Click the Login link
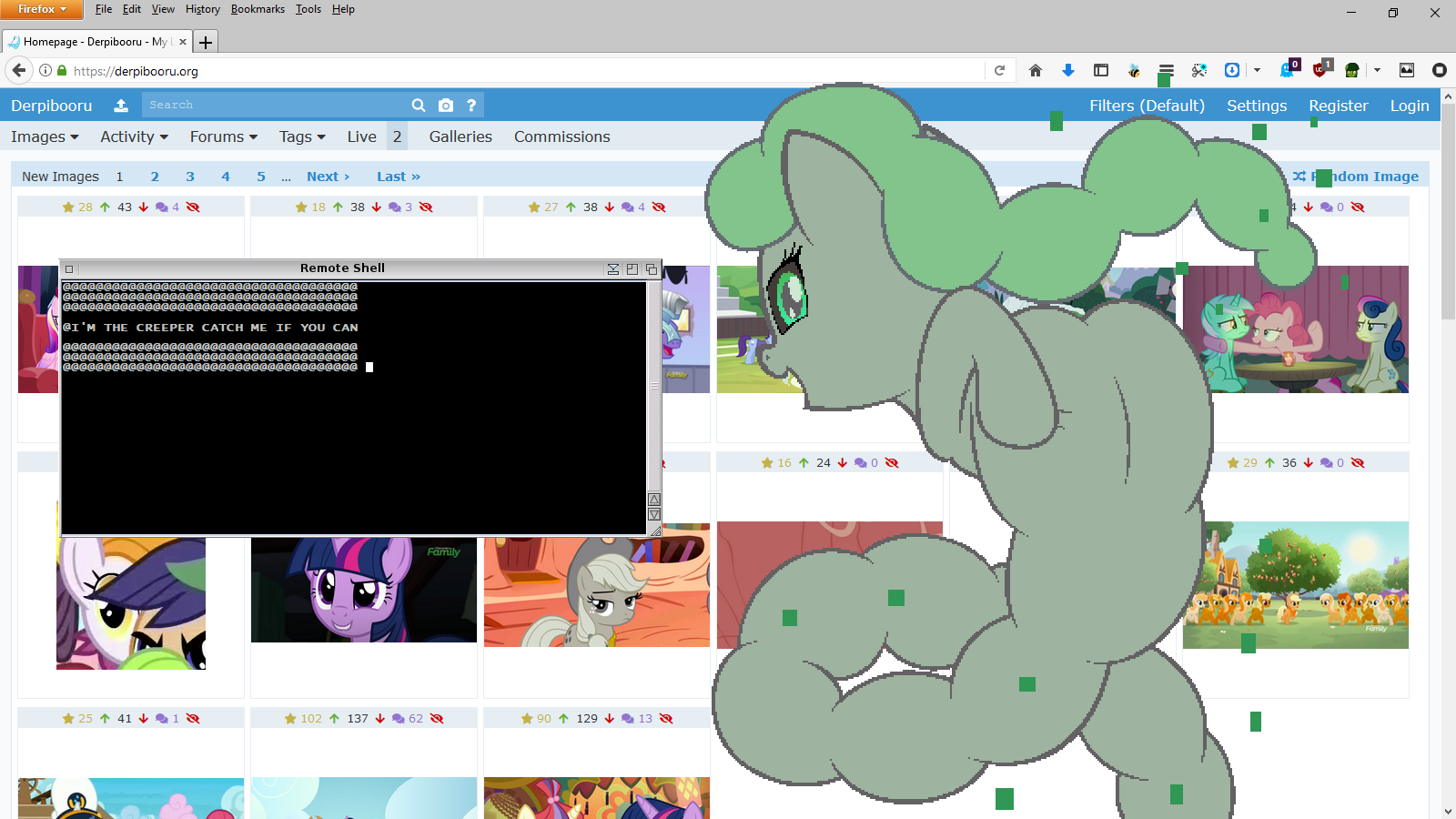This screenshot has width=1456, height=819. point(1410,106)
